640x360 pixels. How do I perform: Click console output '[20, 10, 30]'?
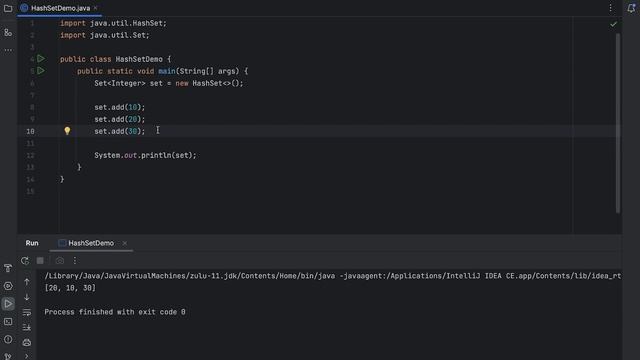point(70,288)
